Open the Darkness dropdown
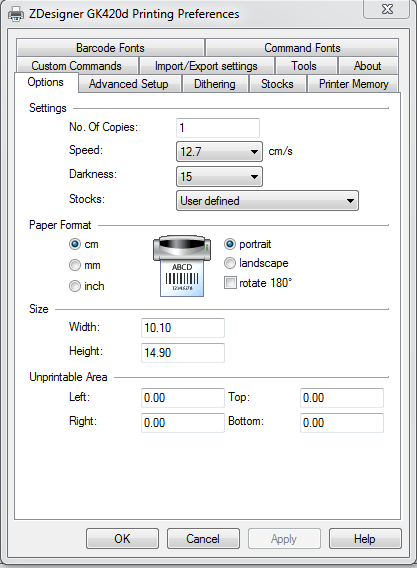 click(x=219, y=176)
